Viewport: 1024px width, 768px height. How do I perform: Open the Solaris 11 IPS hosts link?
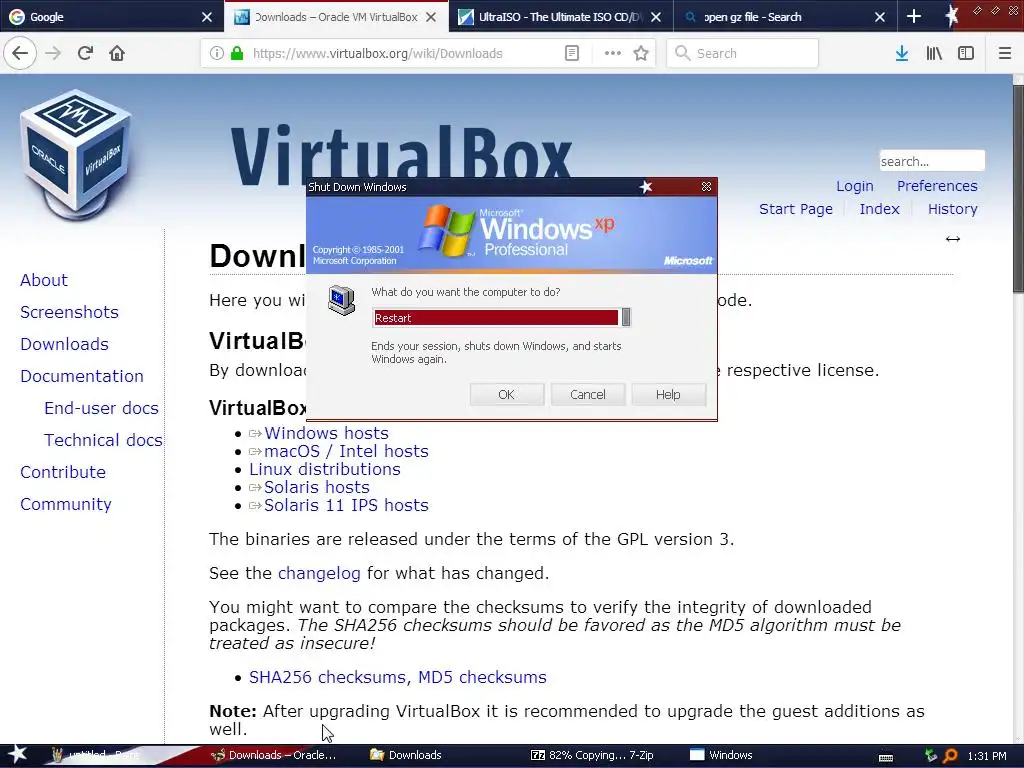coord(346,505)
